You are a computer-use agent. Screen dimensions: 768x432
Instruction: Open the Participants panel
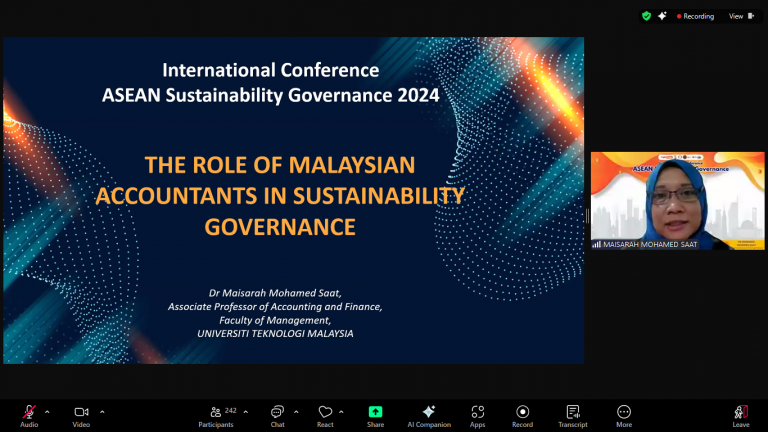216,416
